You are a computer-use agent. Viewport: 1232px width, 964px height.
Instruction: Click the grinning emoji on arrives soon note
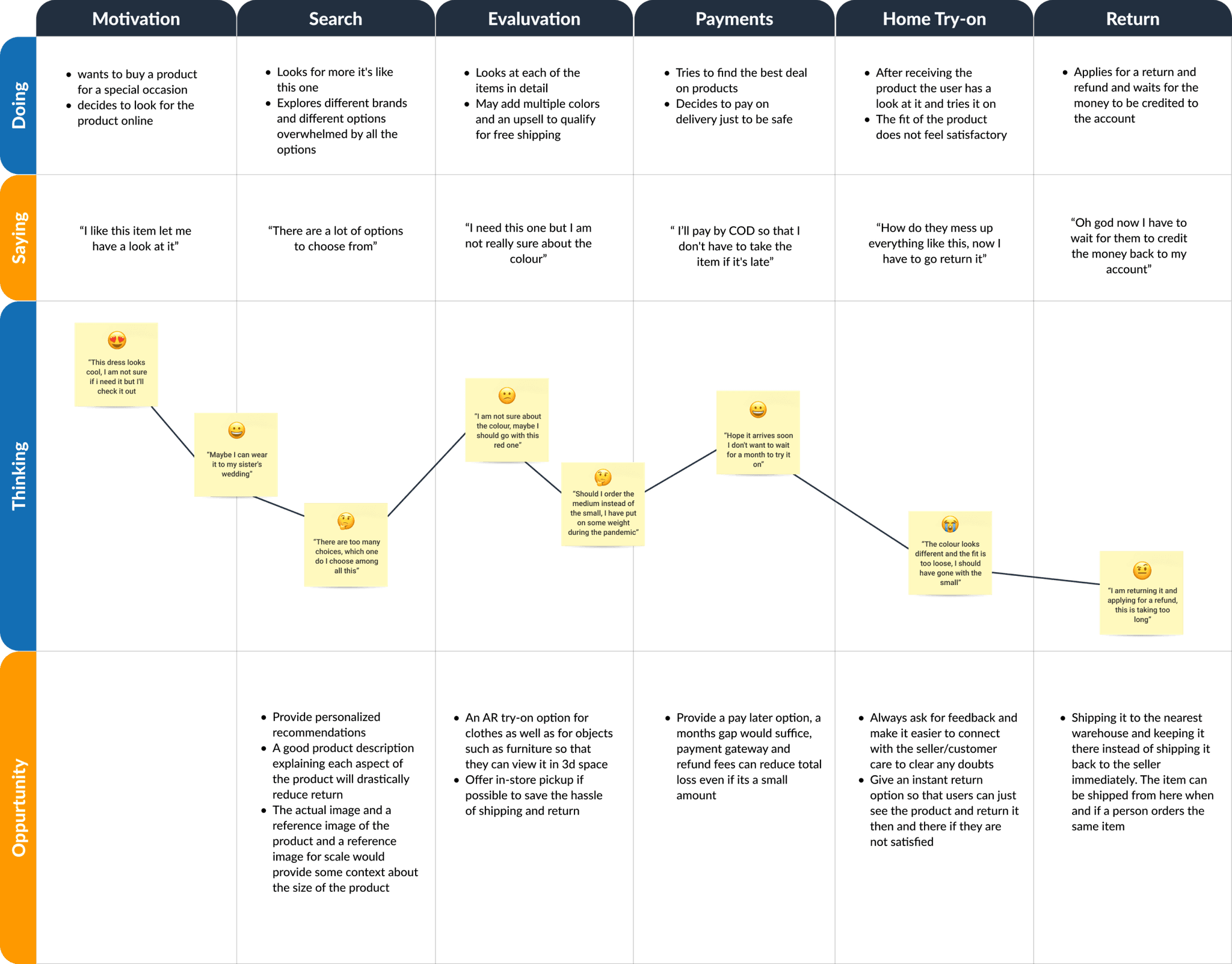tap(758, 410)
